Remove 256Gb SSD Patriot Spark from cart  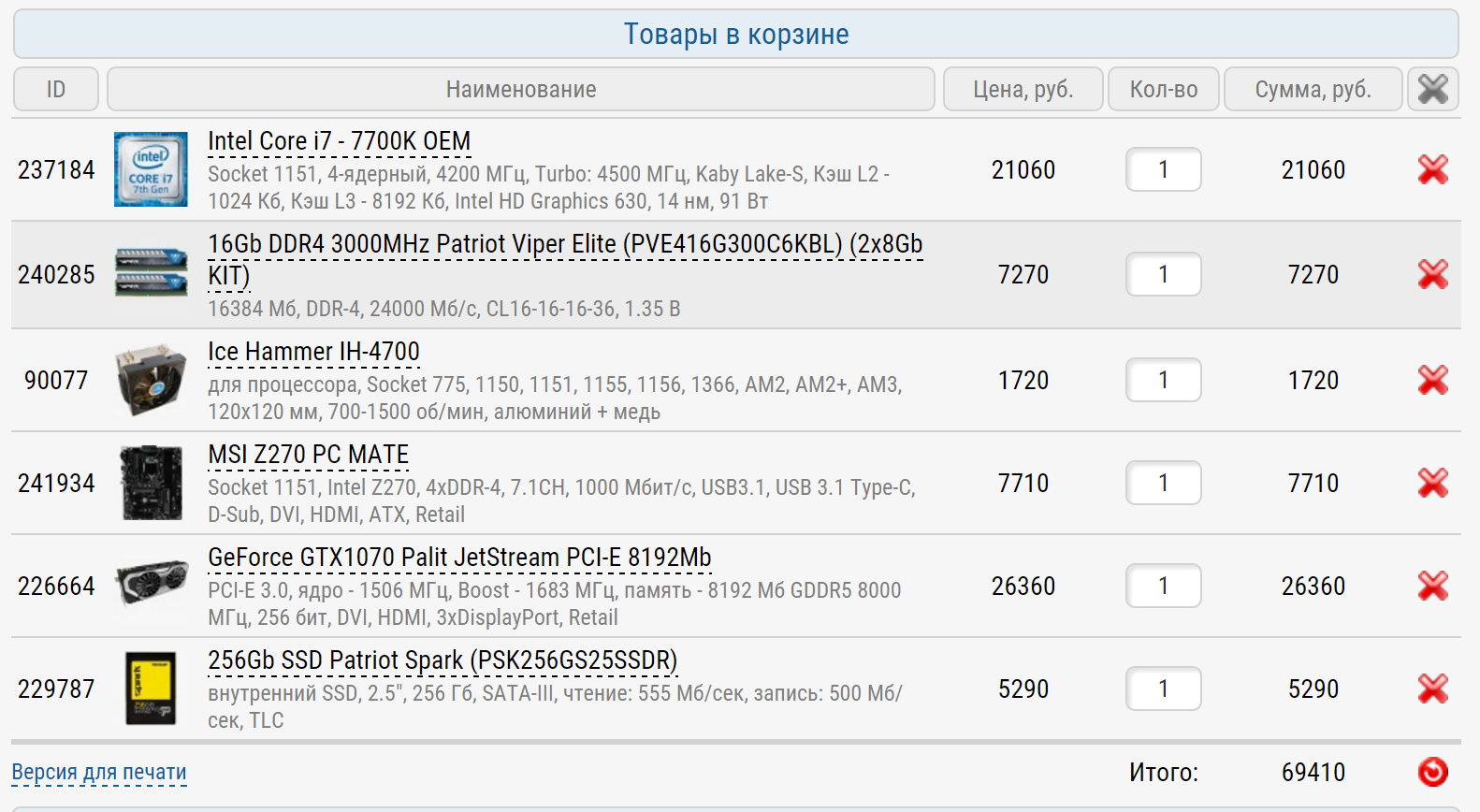(1432, 689)
